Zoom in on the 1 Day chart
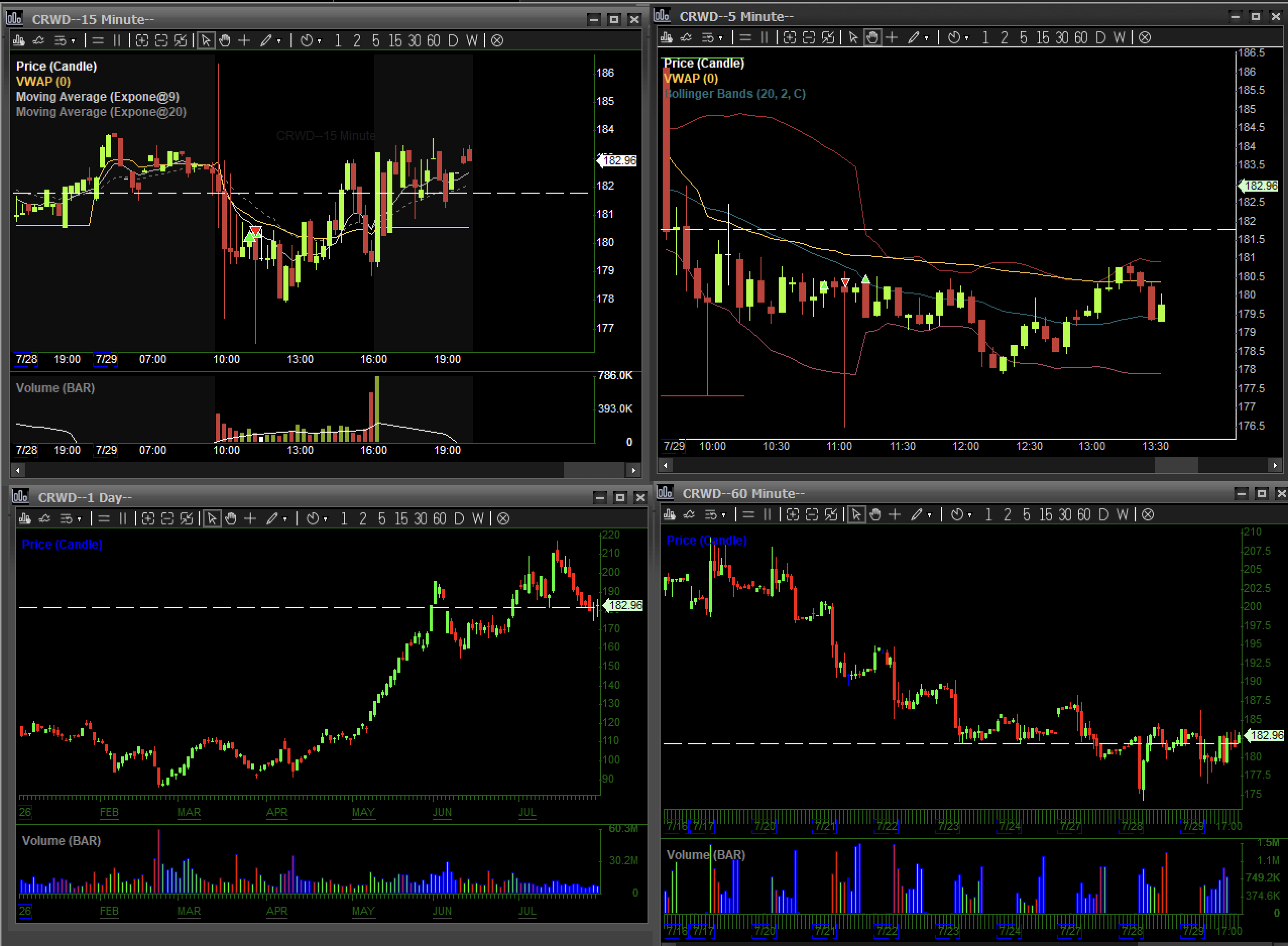Image resolution: width=1288 pixels, height=946 pixels. [x=148, y=519]
